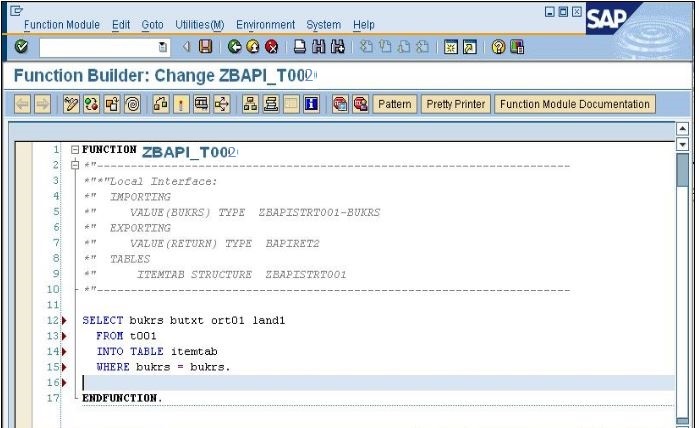Collapse the comment block on line 2
699x428 pixels.
pyautogui.click(x=75, y=165)
